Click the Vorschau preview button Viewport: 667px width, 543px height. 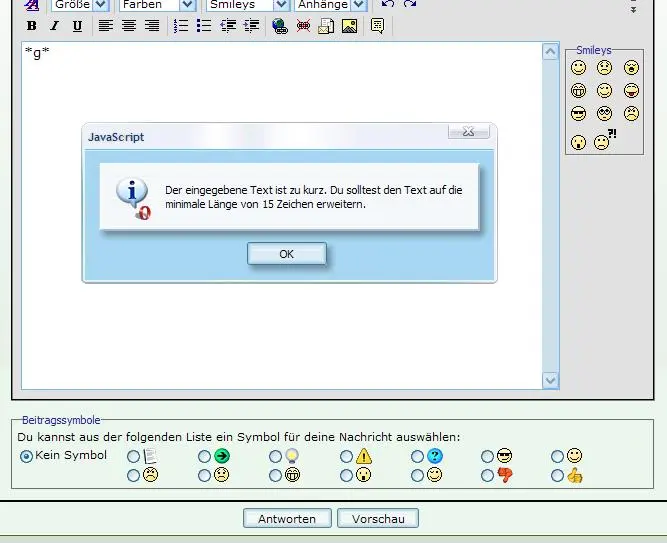[x=377, y=518]
